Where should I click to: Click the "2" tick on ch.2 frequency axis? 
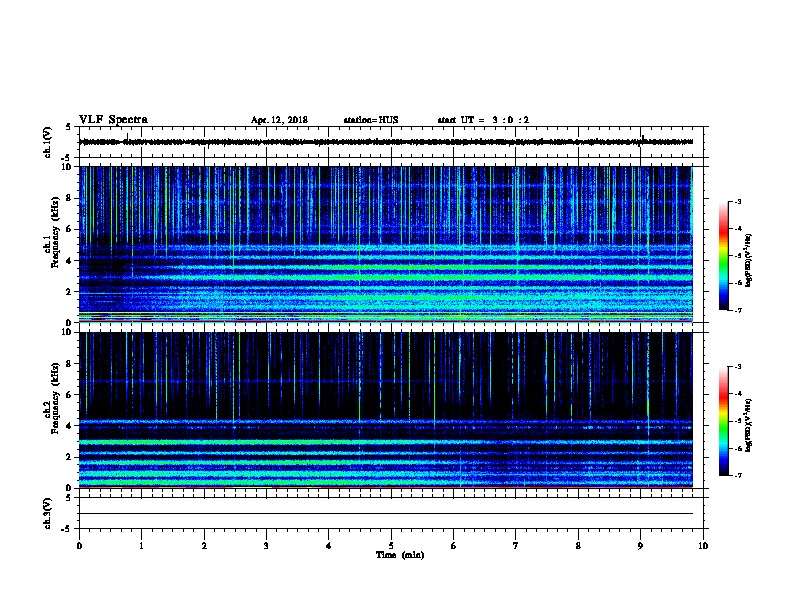coord(71,457)
